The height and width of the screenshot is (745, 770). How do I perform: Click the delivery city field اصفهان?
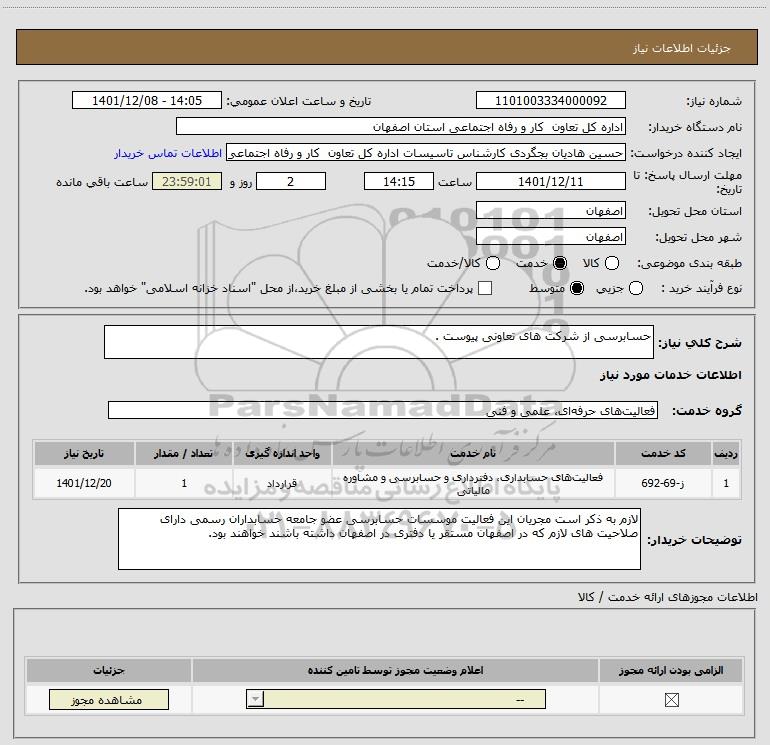pos(550,237)
